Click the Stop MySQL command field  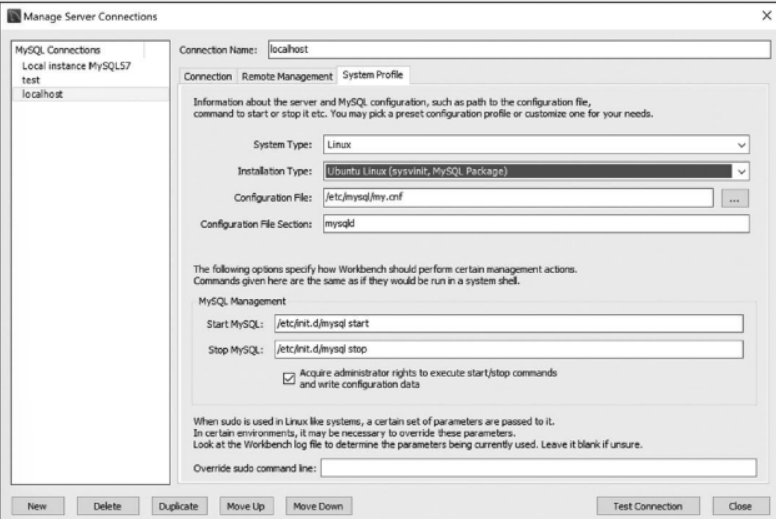pyautogui.click(x=509, y=349)
